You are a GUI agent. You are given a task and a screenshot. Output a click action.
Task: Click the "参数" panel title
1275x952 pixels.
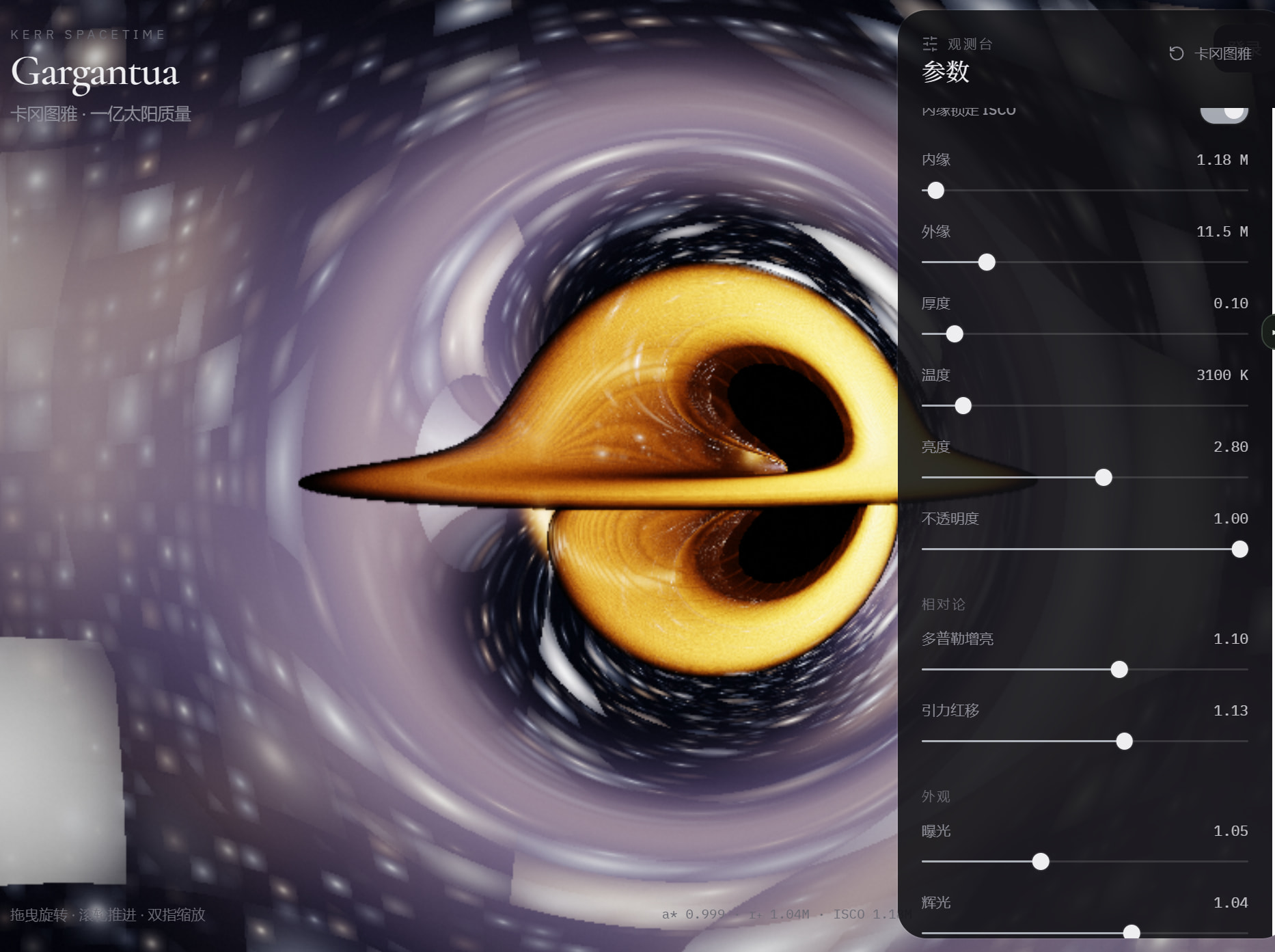946,72
